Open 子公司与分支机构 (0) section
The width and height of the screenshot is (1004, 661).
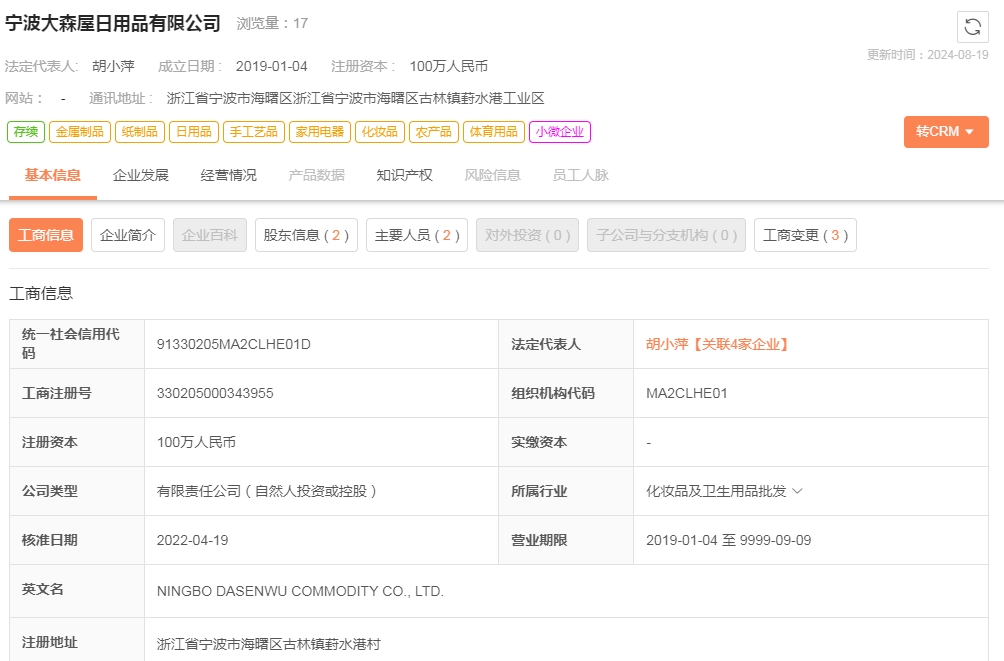667,235
